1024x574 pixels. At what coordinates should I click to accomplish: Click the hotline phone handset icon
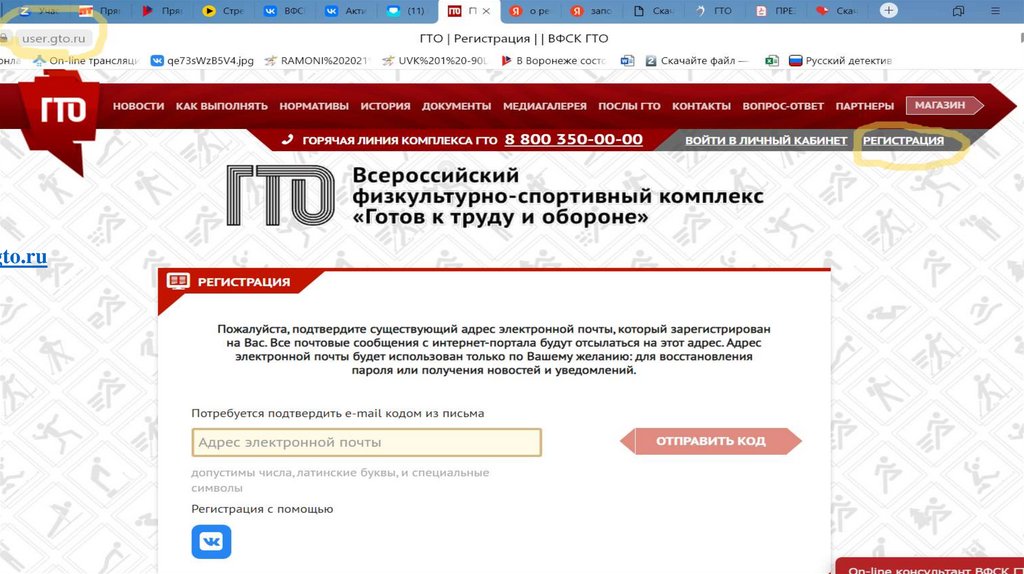click(x=287, y=140)
